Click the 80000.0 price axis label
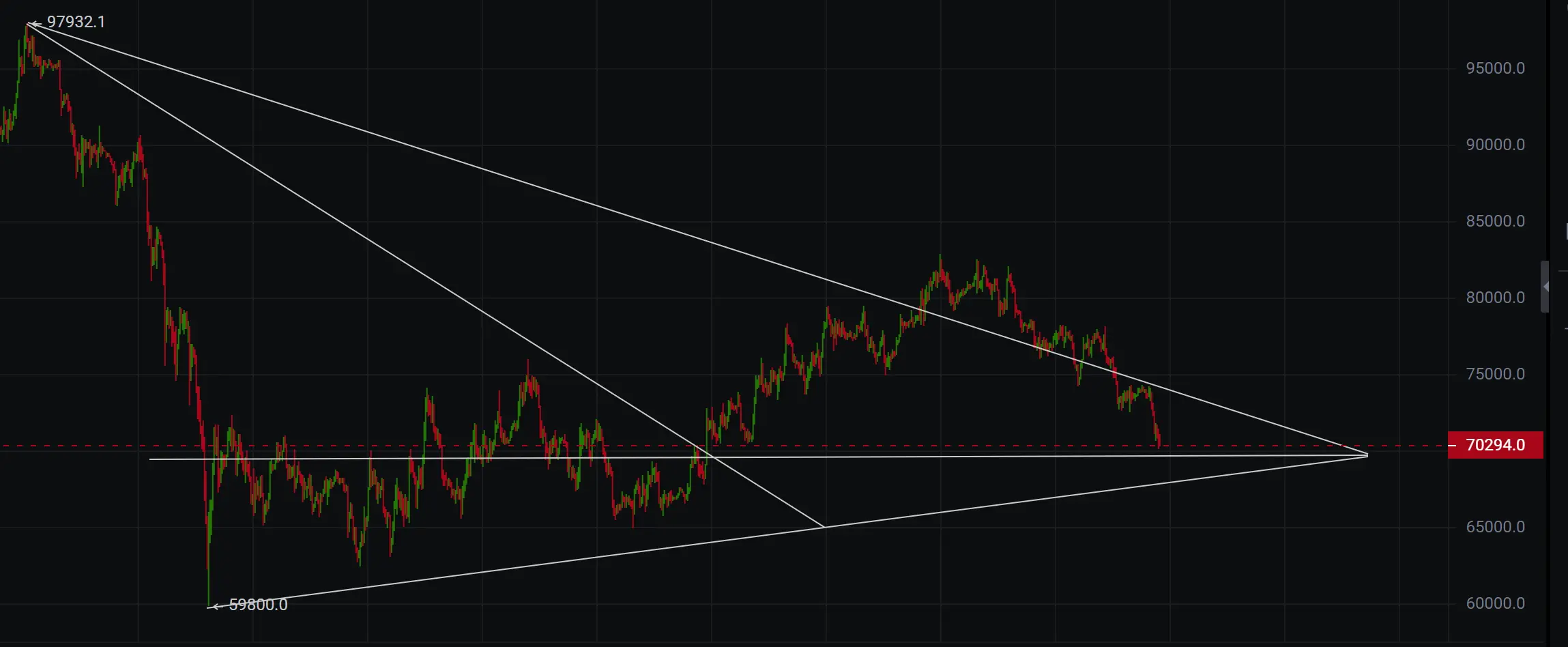Image resolution: width=1568 pixels, height=647 pixels. 1495,298
